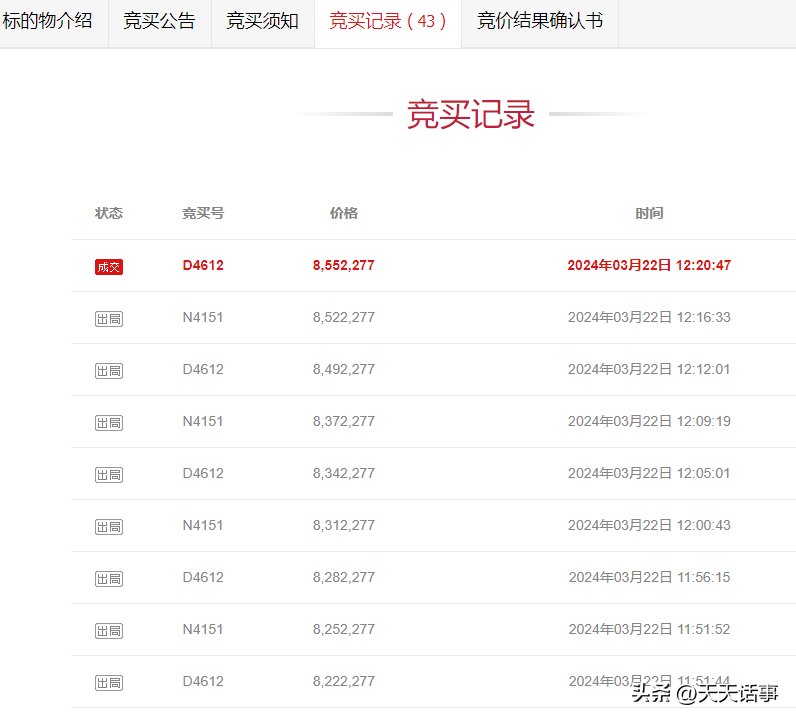Click 出局 badge for bid 8,252,277
This screenshot has width=796, height=721.
[109, 631]
